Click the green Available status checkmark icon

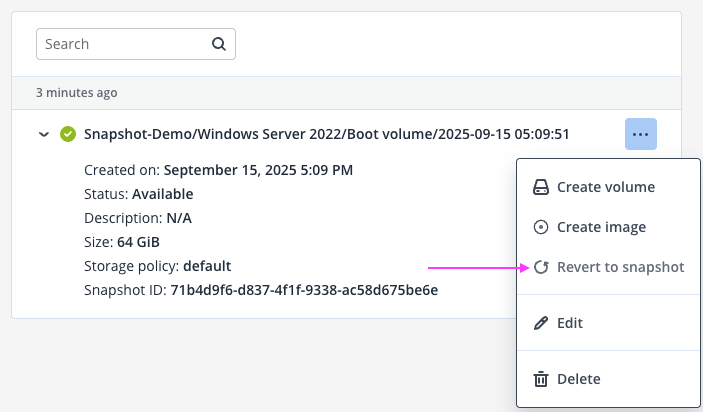(68, 134)
